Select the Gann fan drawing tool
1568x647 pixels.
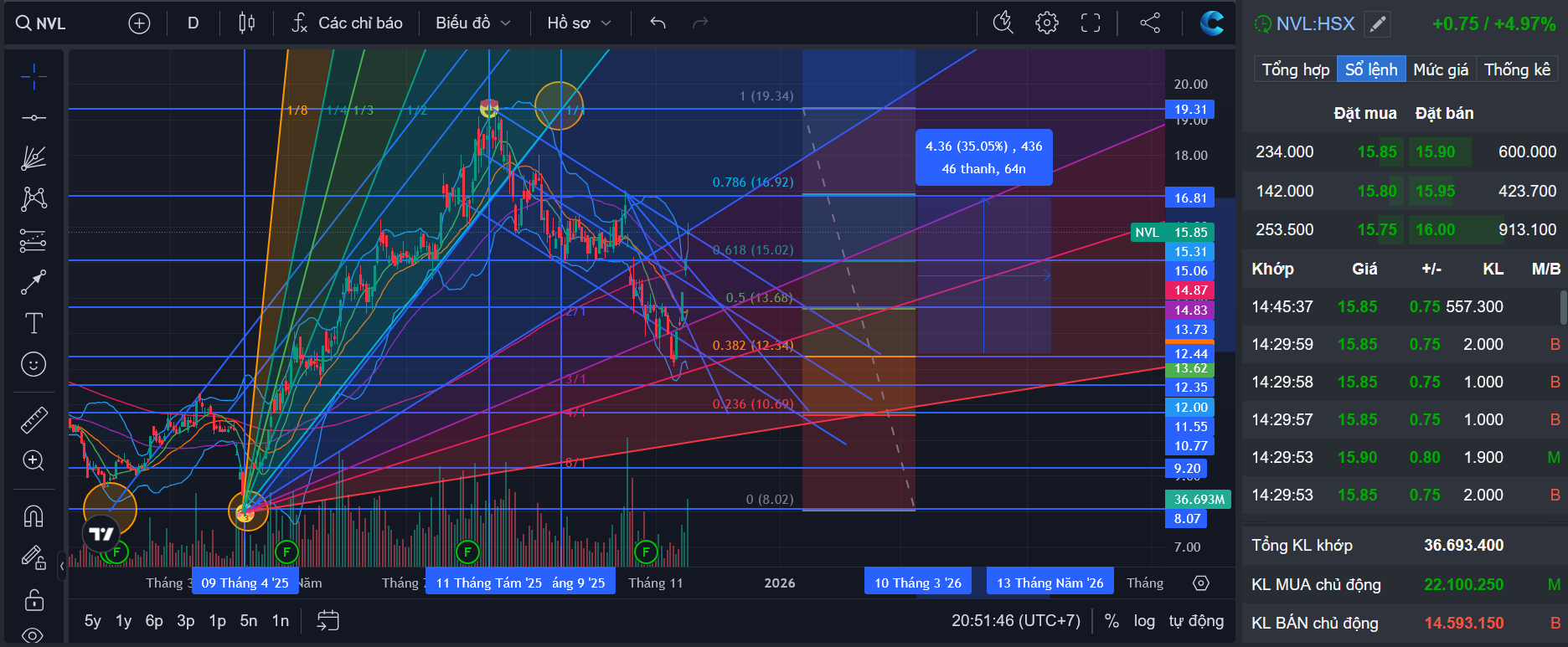pos(34,158)
